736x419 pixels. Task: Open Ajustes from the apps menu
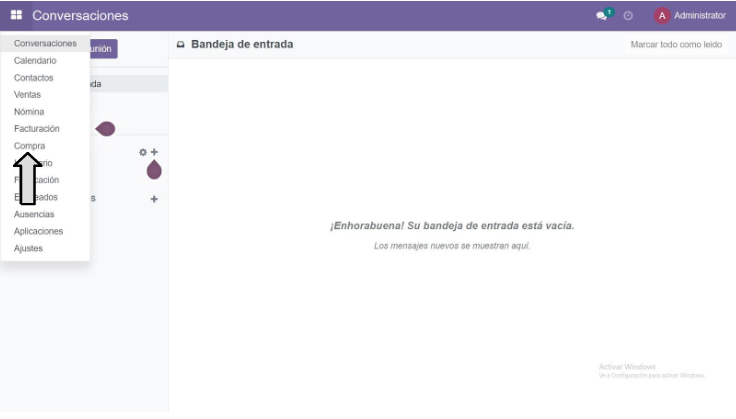click(x=28, y=248)
